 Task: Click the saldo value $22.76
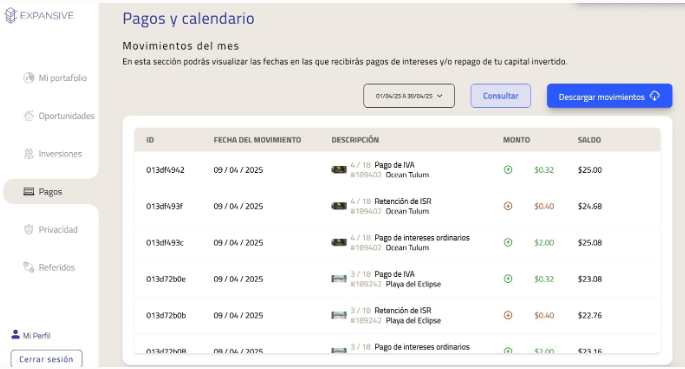coord(590,315)
